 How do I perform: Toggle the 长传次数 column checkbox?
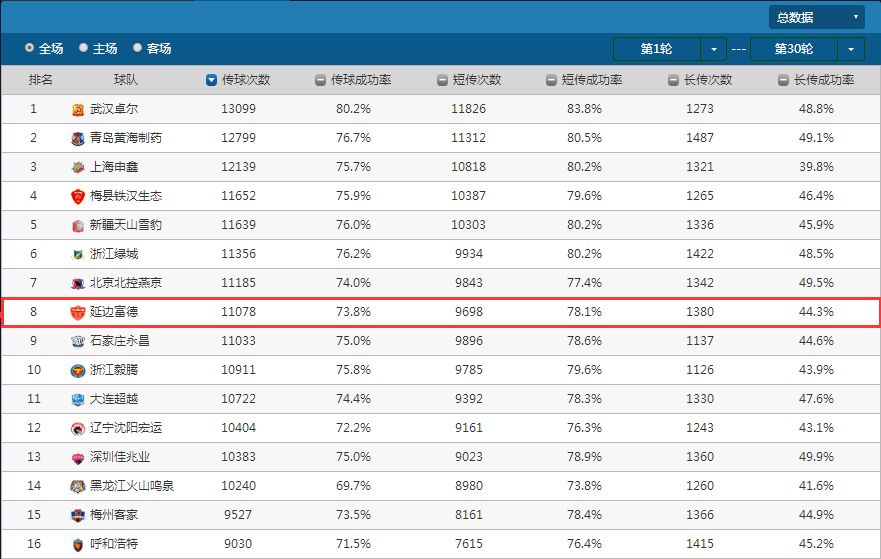tap(673, 80)
